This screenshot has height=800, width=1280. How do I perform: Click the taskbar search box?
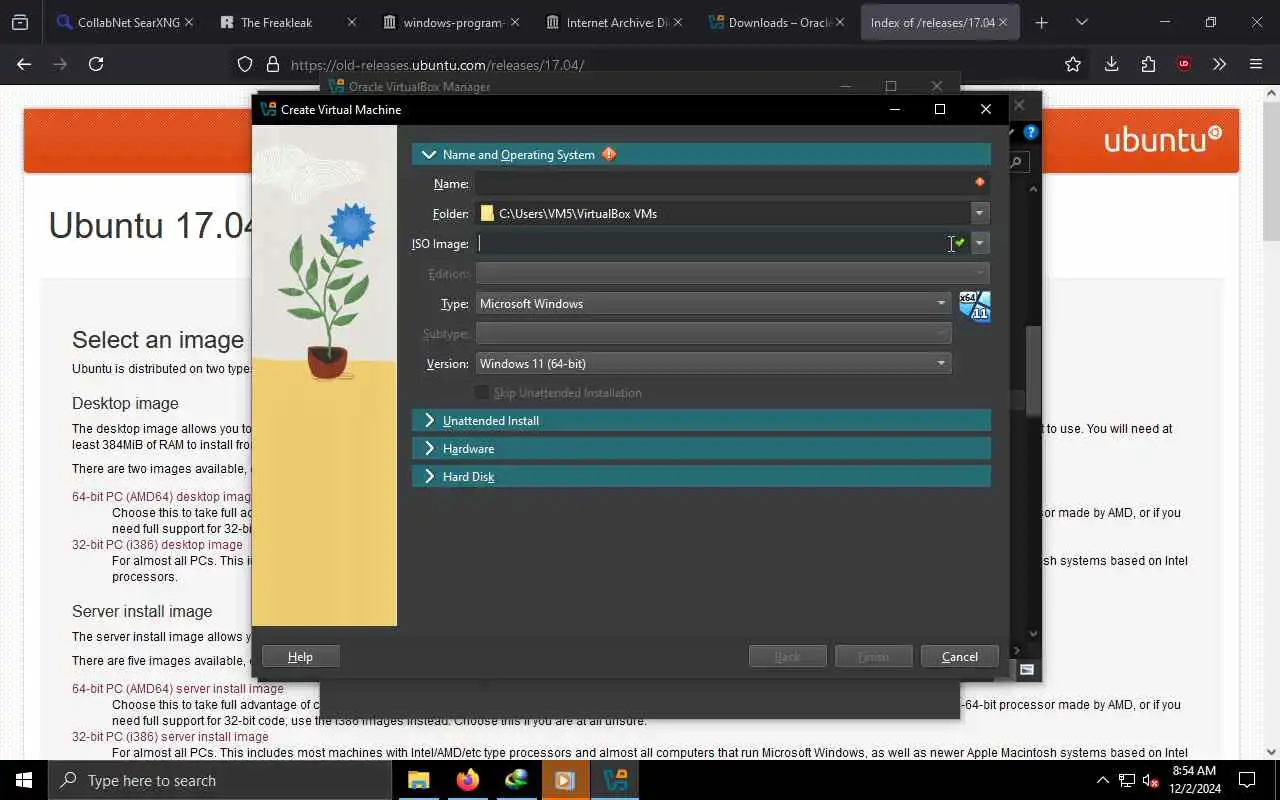click(x=220, y=780)
